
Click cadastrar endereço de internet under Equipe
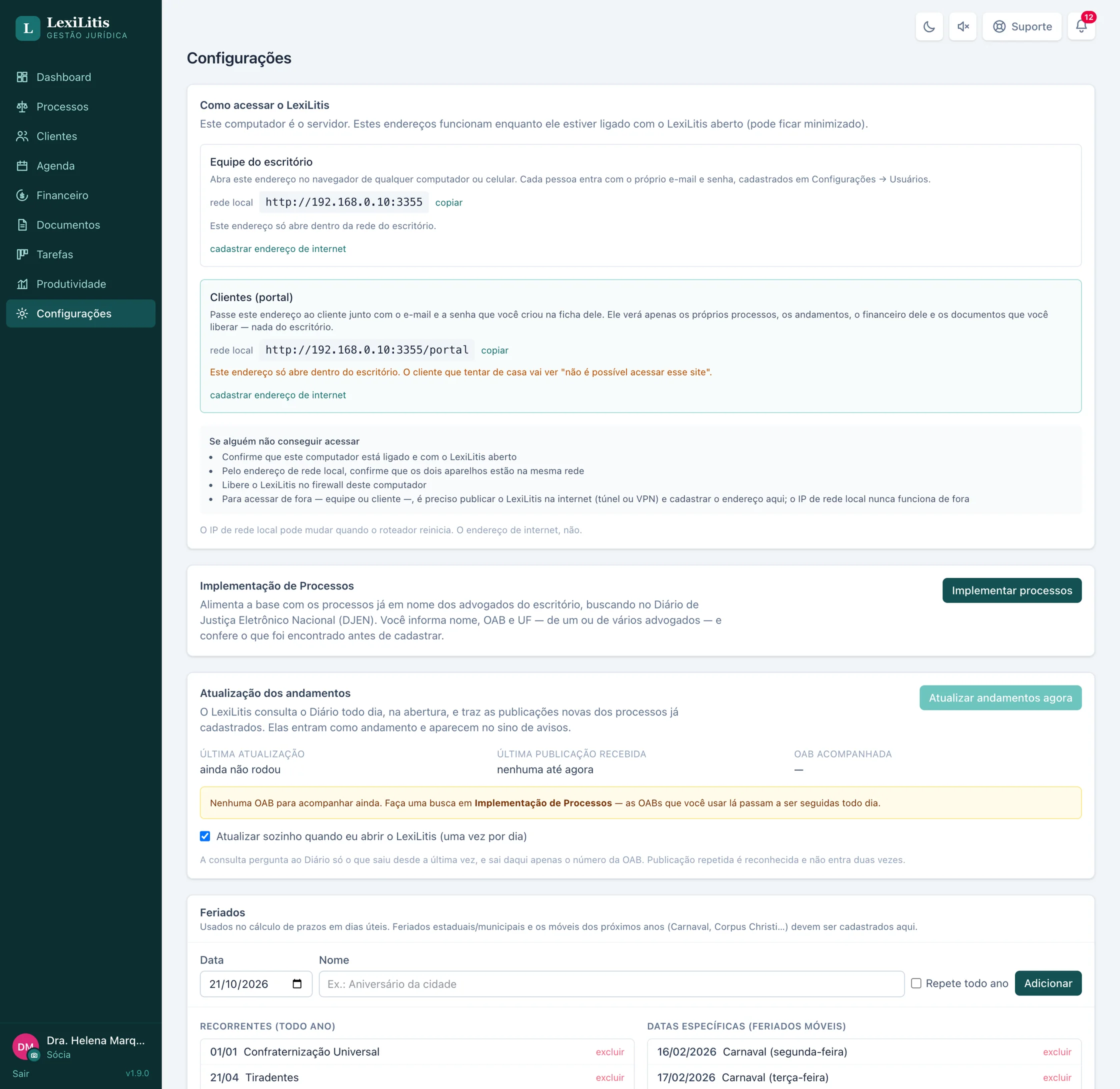(277, 249)
